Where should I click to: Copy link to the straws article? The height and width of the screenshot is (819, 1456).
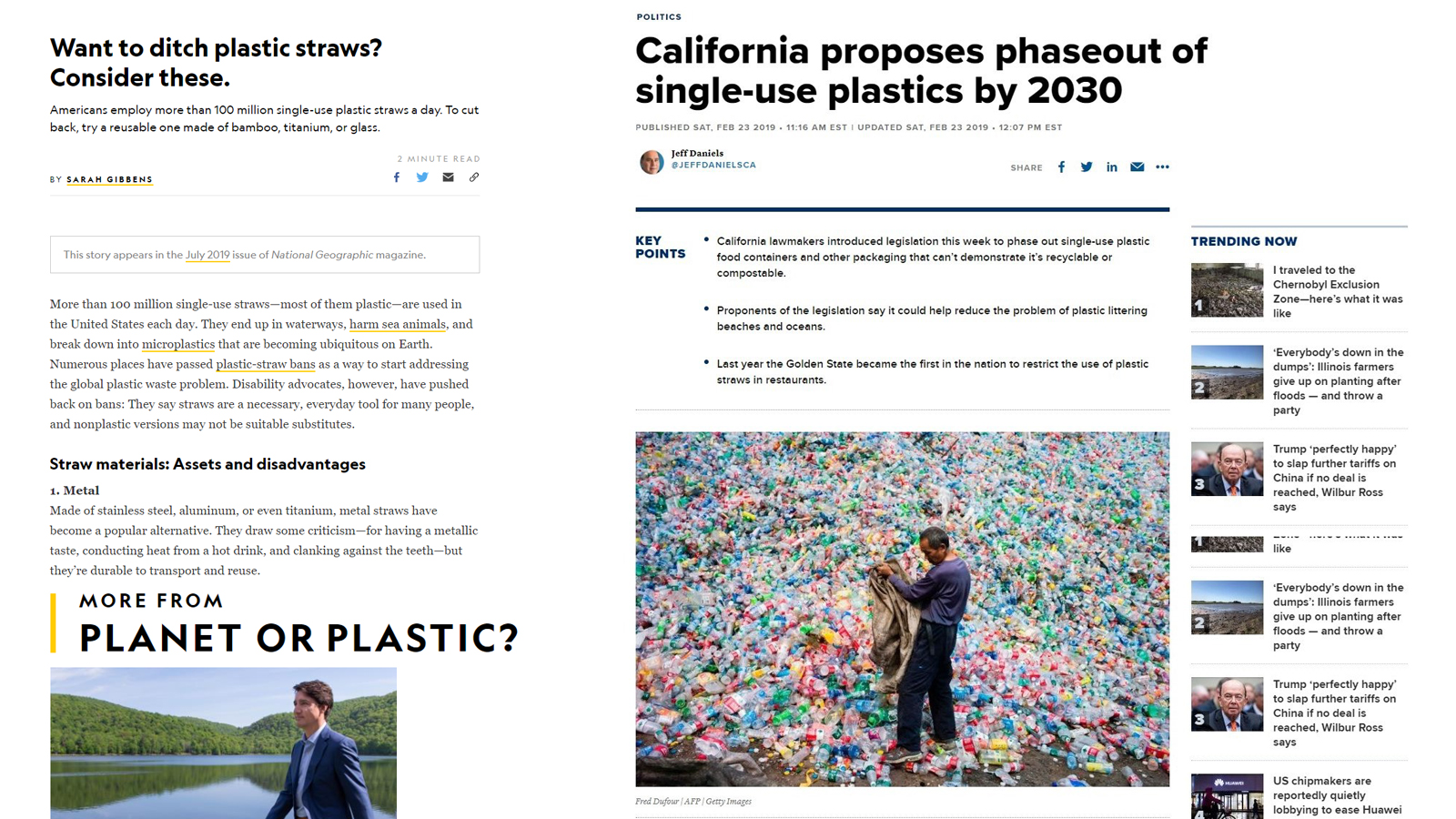[474, 177]
